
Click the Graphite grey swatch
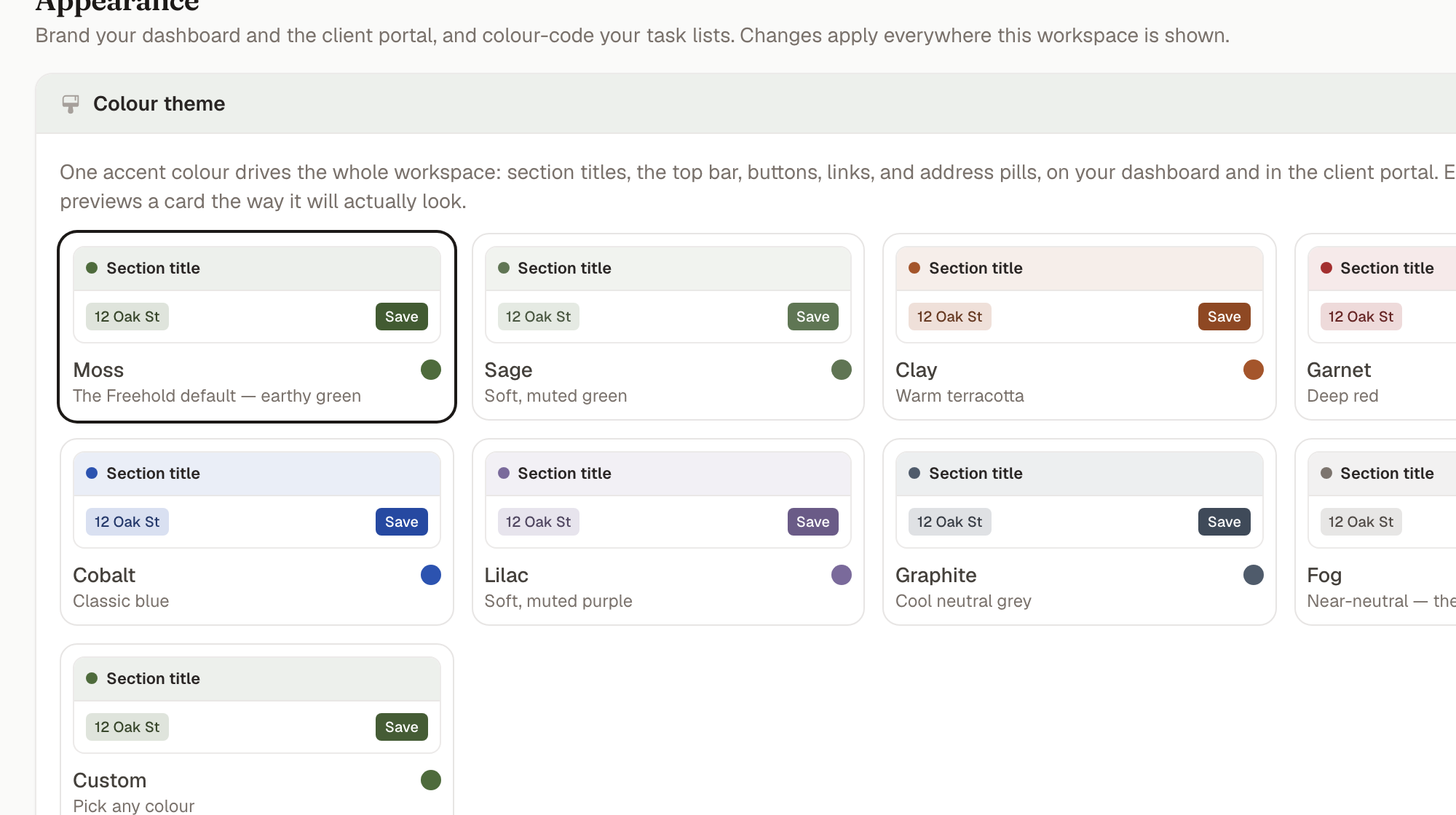coord(1254,575)
